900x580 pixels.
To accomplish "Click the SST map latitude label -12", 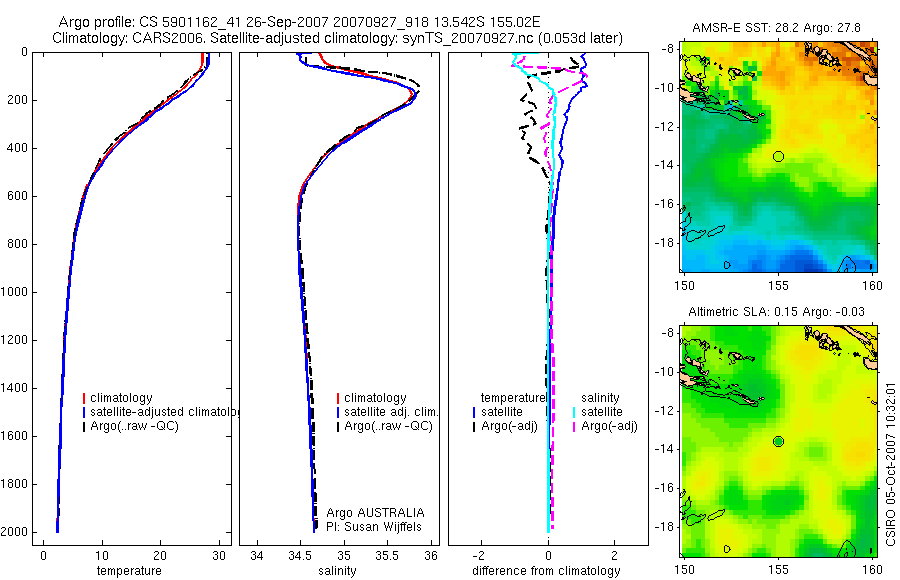I will (665, 126).
